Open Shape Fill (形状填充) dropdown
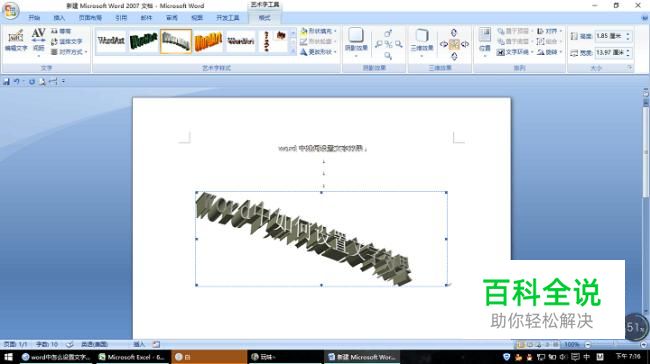Screen dimensions: 650x364 coord(318,31)
